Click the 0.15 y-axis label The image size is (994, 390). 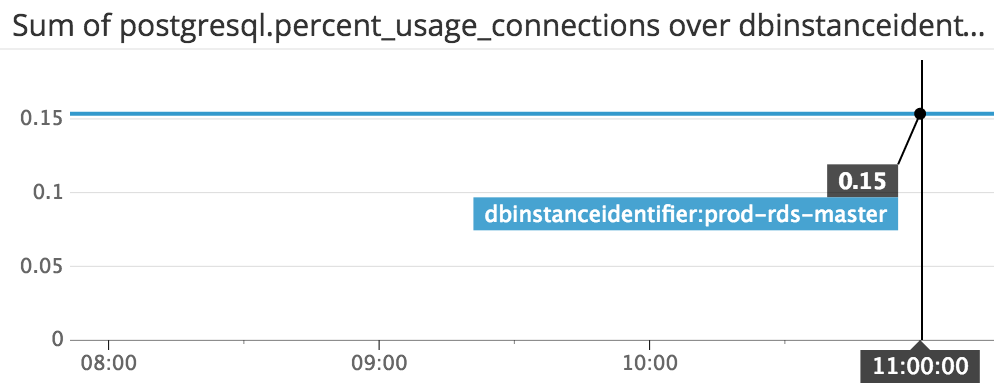pyautogui.click(x=42, y=118)
